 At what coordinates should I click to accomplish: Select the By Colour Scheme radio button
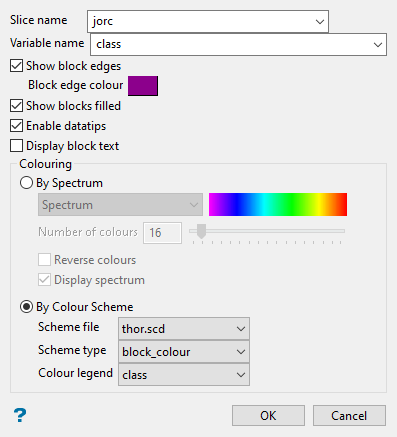[26, 307]
